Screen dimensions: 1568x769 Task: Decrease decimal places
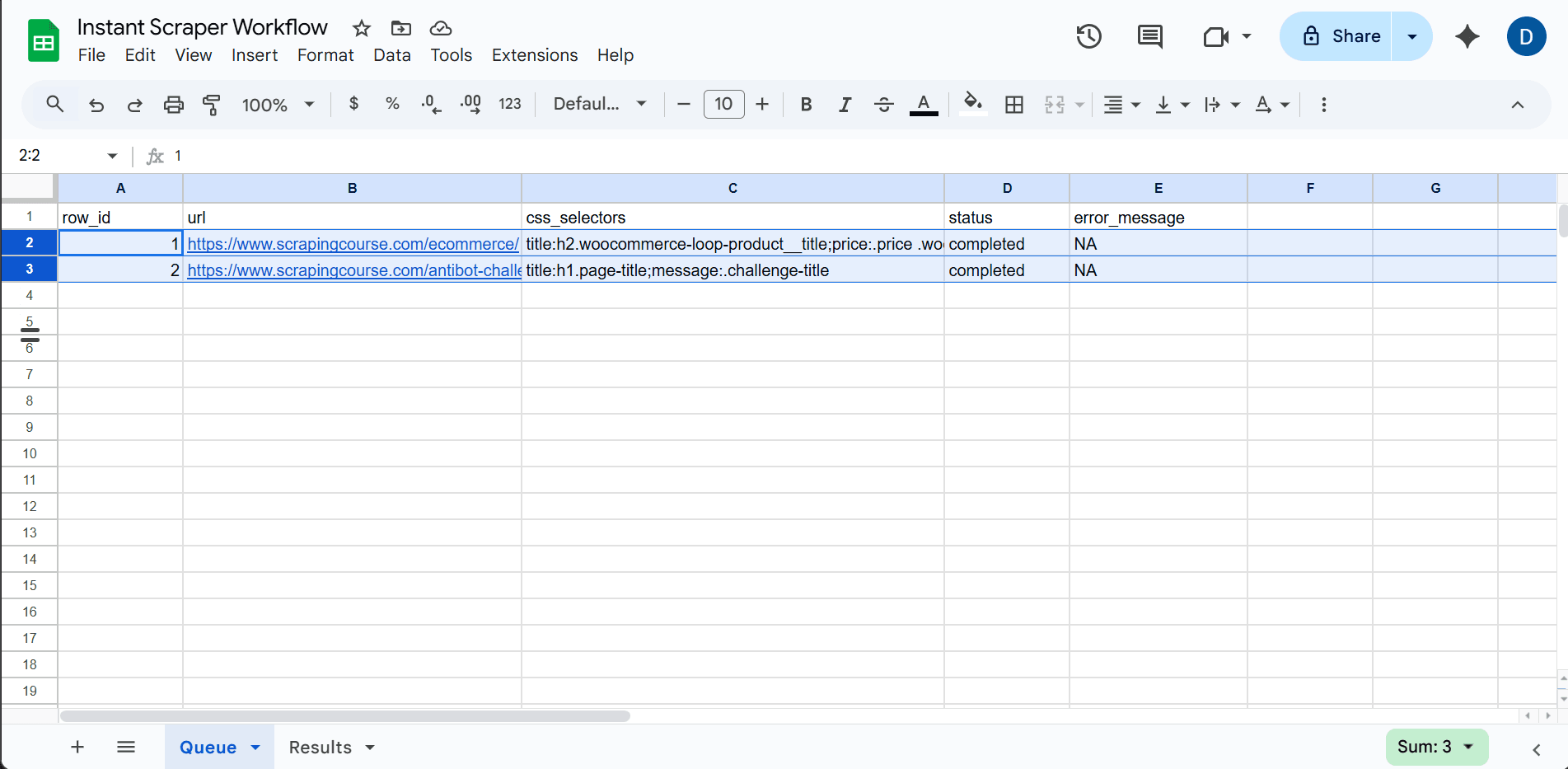431,105
